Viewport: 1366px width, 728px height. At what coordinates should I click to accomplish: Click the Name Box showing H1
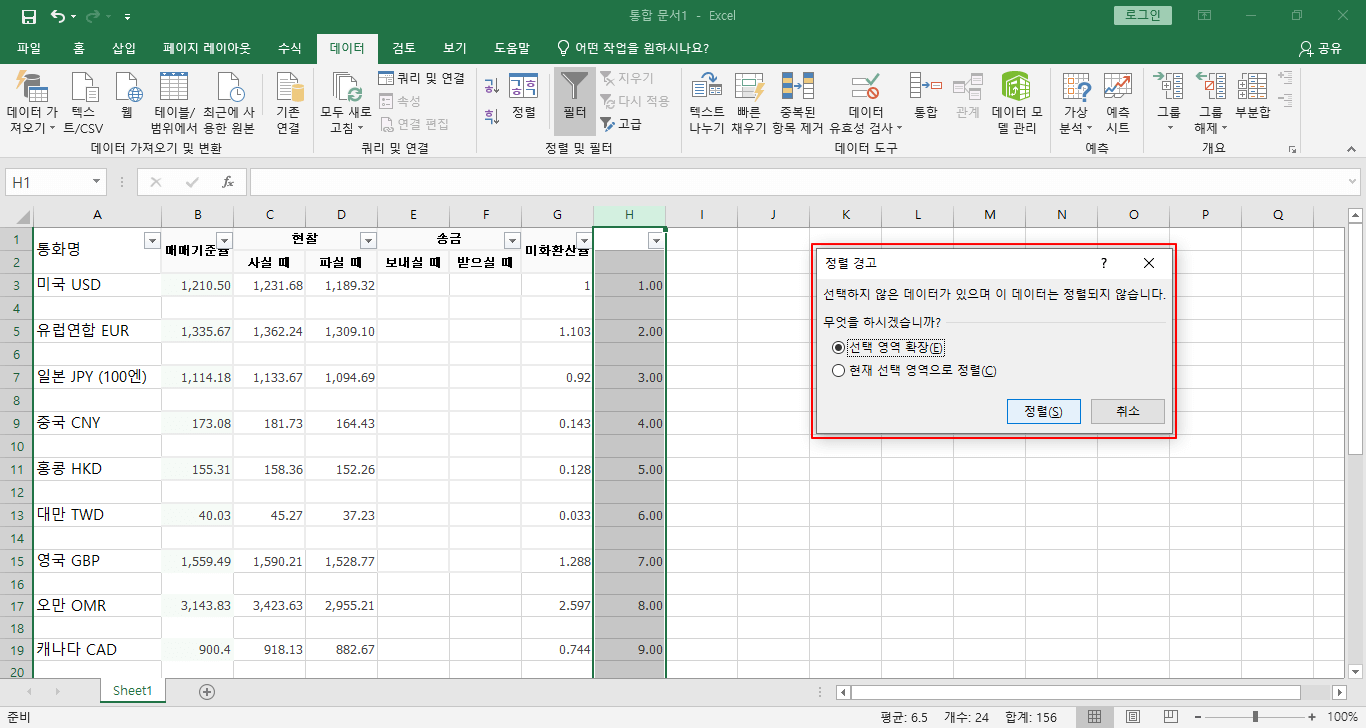(47, 182)
